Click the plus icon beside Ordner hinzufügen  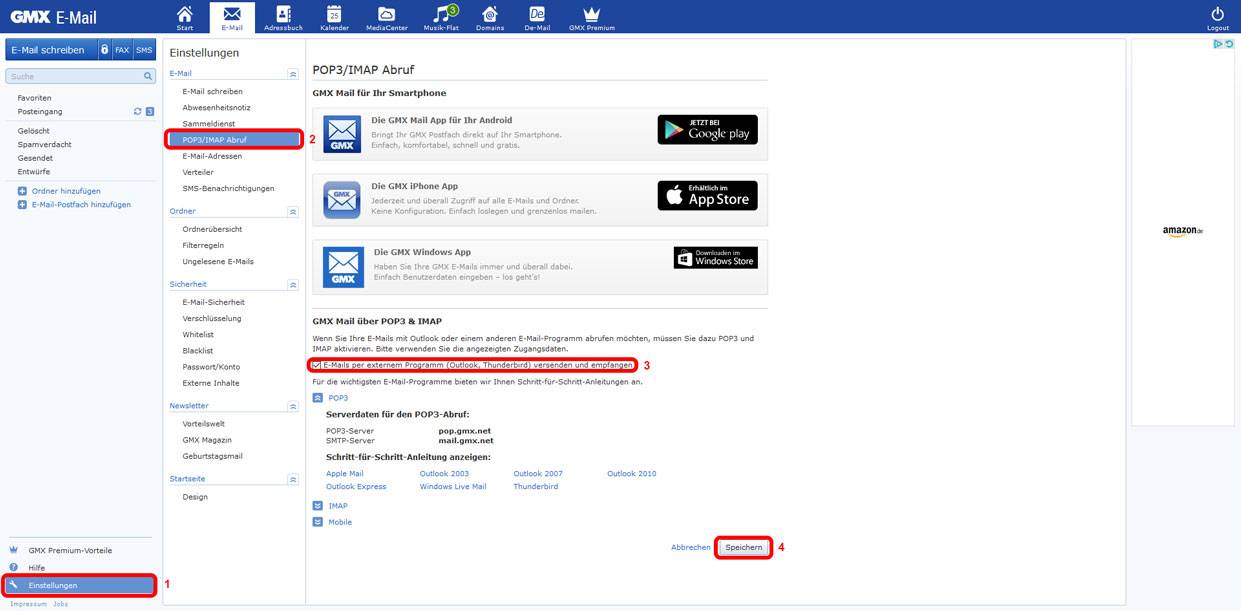[22, 191]
